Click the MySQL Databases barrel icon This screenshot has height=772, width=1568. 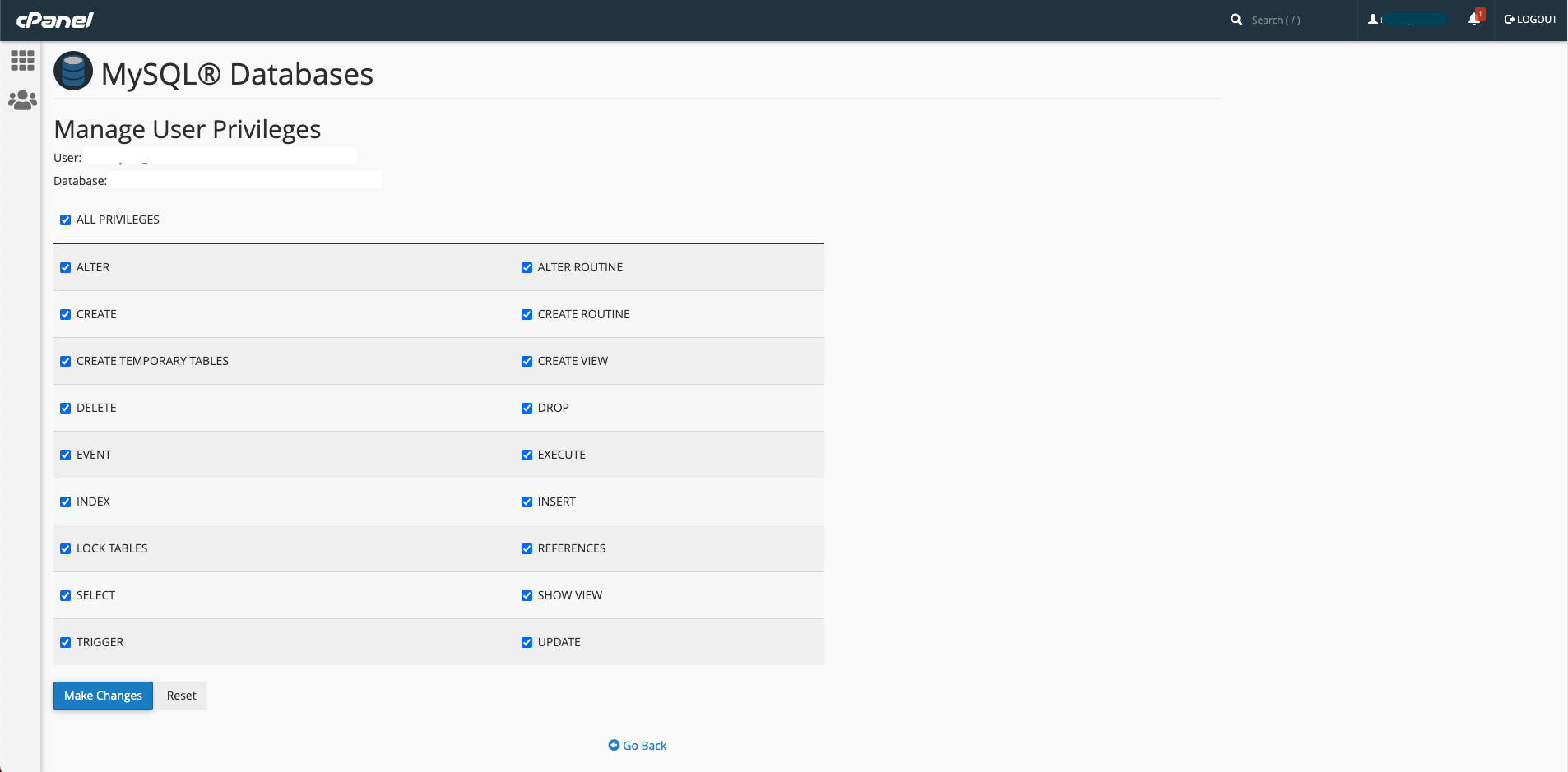click(73, 72)
